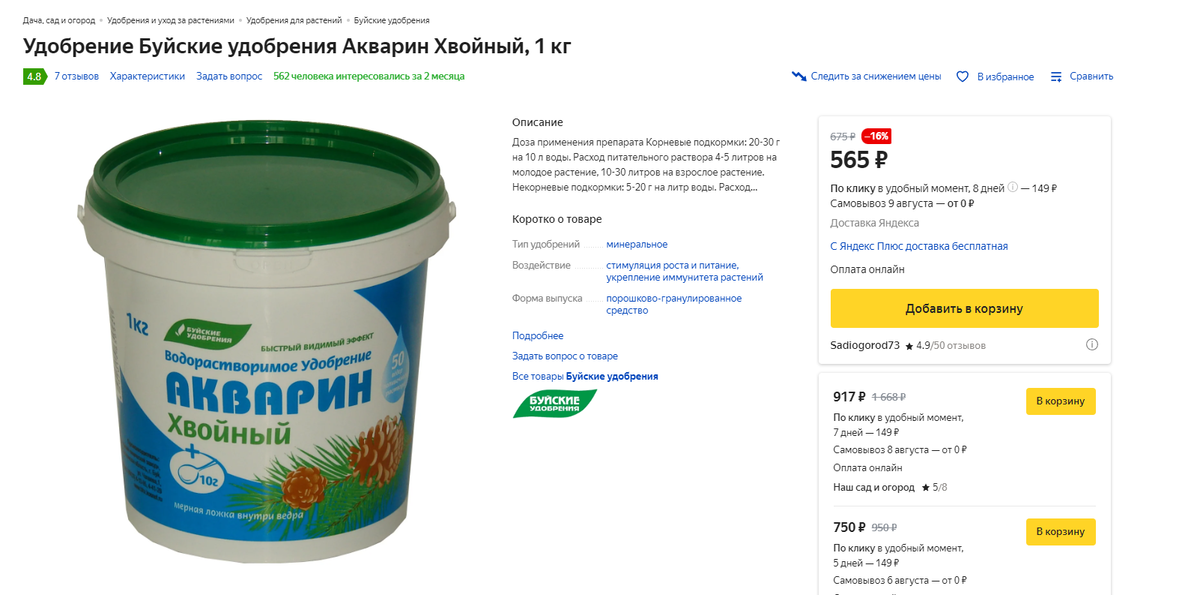Open the С Яндекс Плюс доставка бесплатная link

click(x=919, y=246)
